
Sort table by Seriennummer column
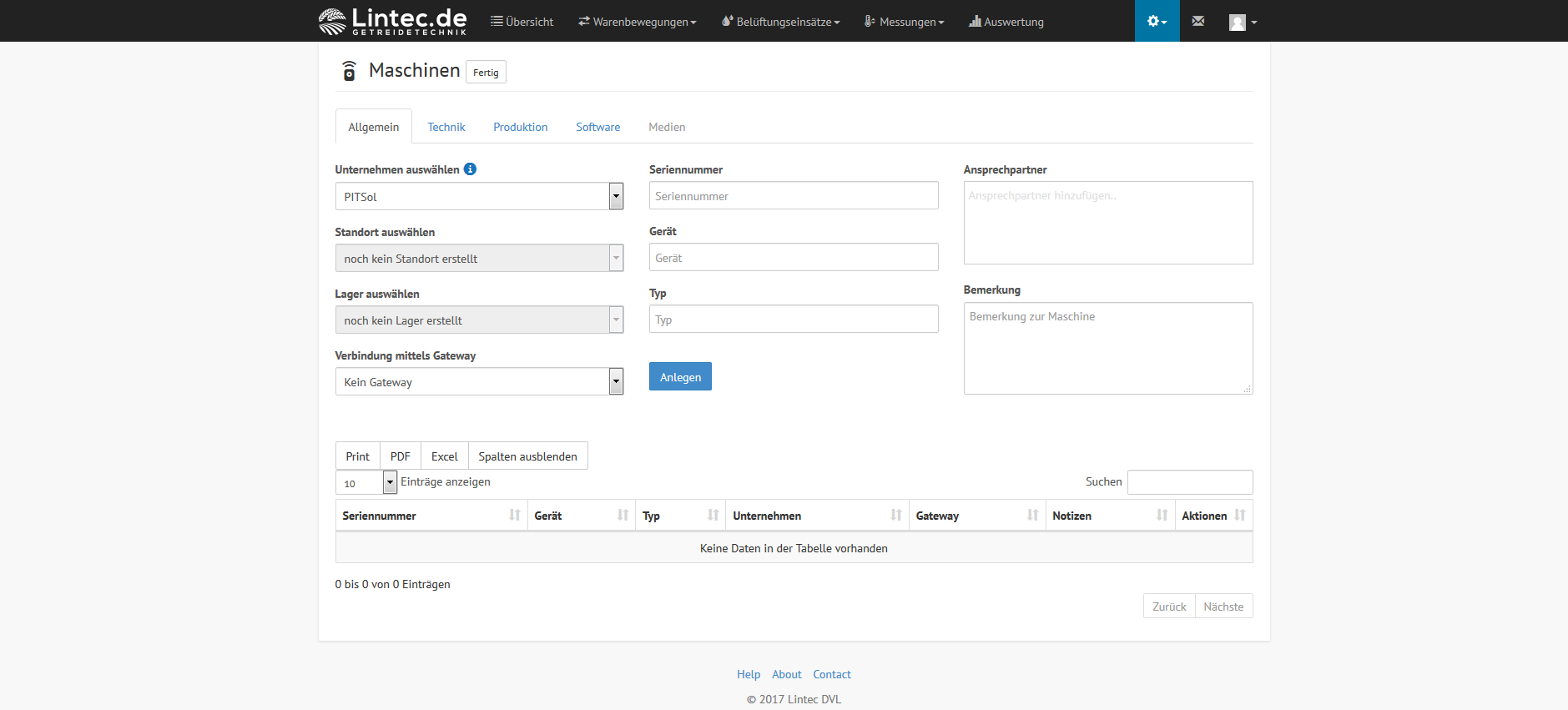[x=431, y=516]
